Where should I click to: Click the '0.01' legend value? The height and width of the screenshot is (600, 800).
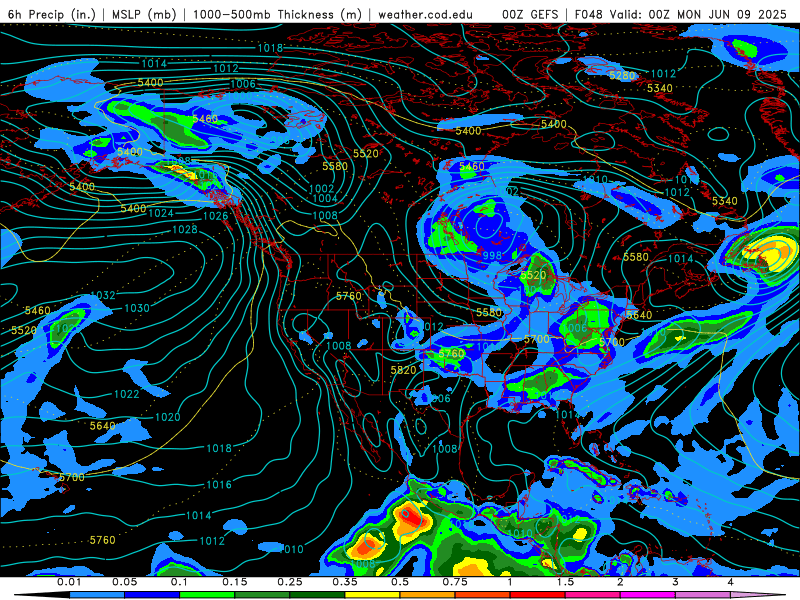(69, 582)
